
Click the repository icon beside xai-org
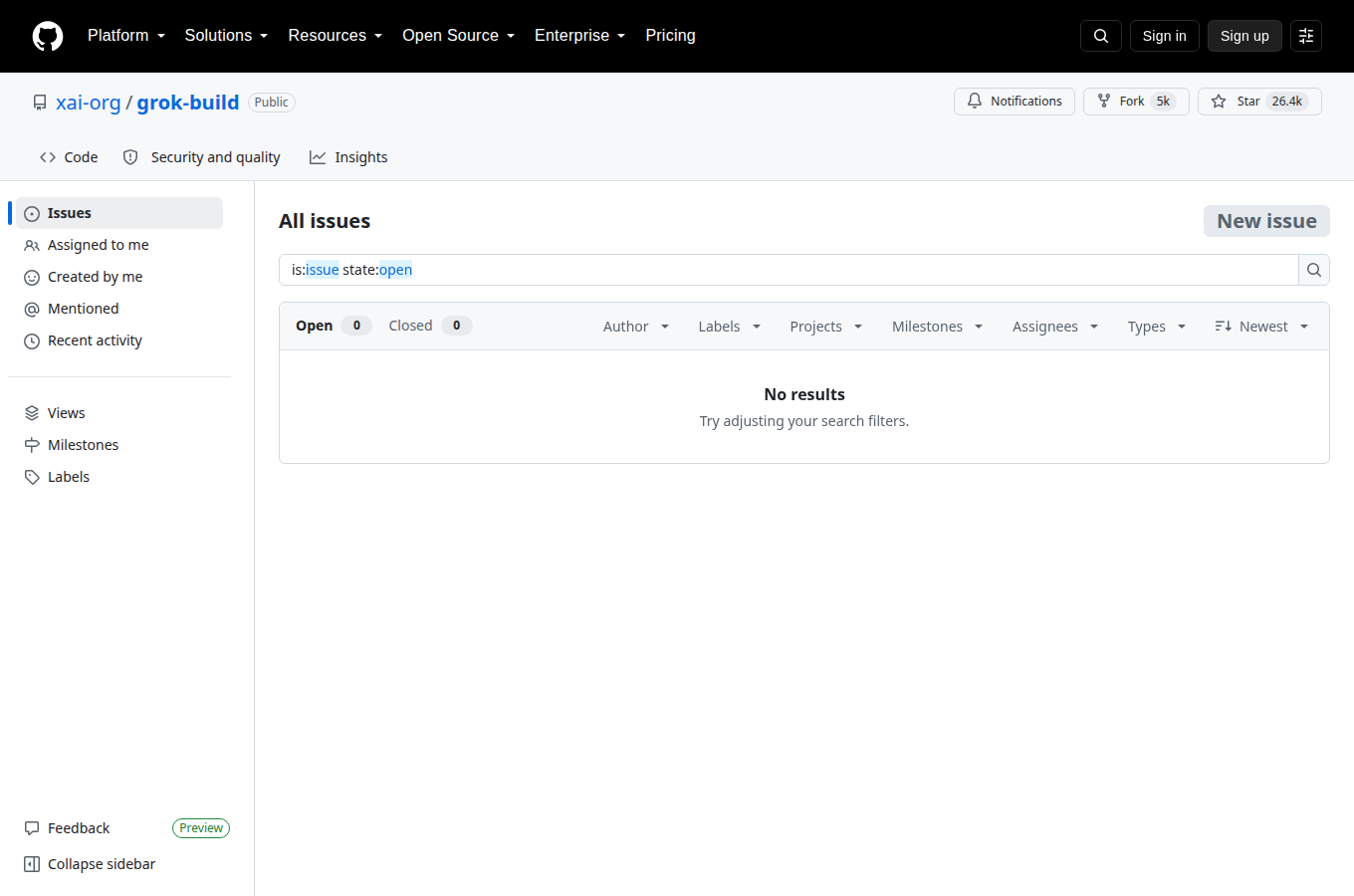40,103
